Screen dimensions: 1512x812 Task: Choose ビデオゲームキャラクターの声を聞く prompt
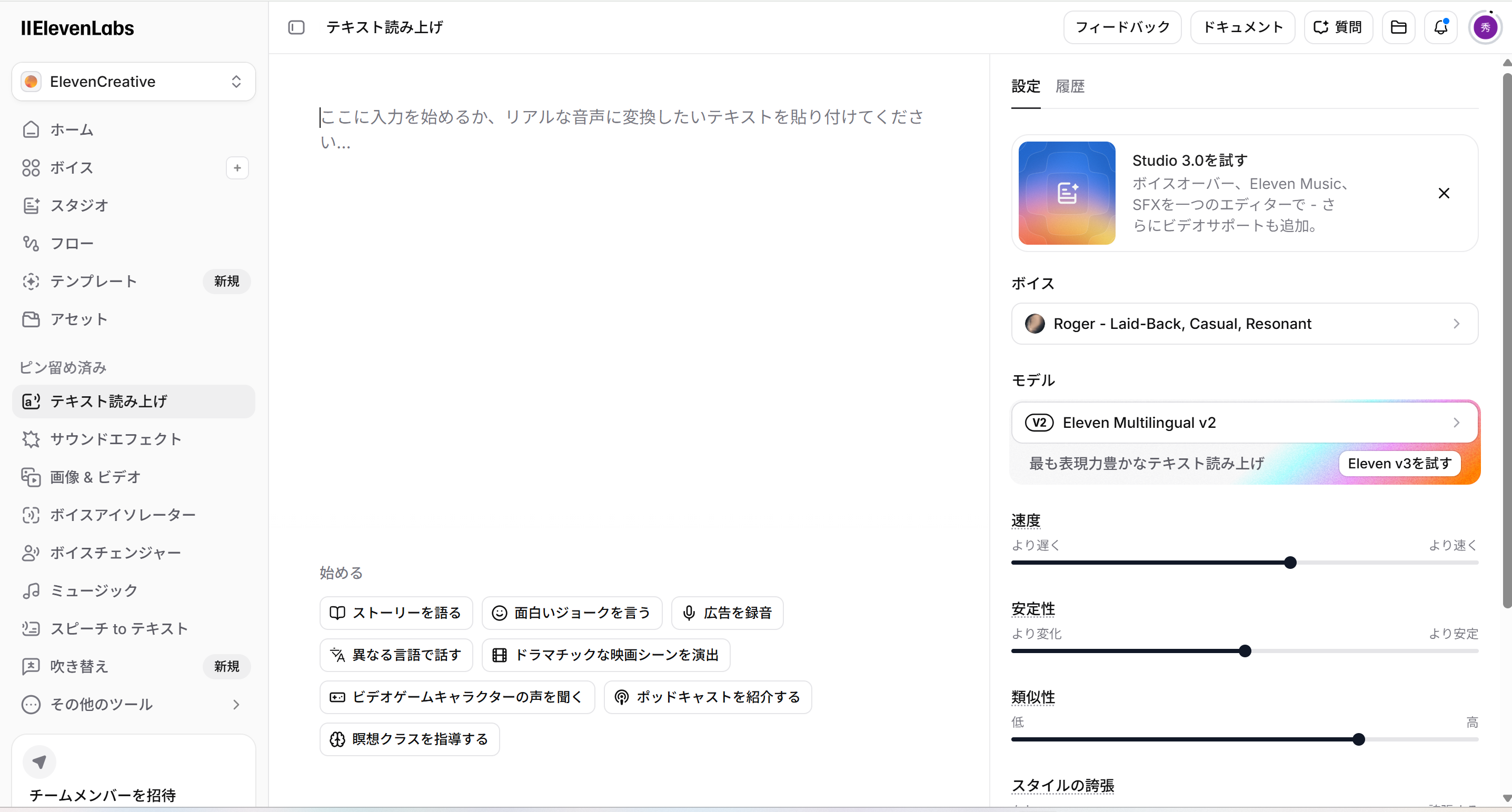coord(457,697)
